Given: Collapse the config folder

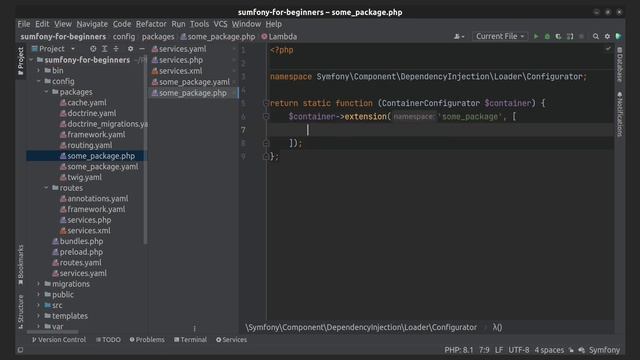Looking at the screenshot, I should (x=39, y=81).
